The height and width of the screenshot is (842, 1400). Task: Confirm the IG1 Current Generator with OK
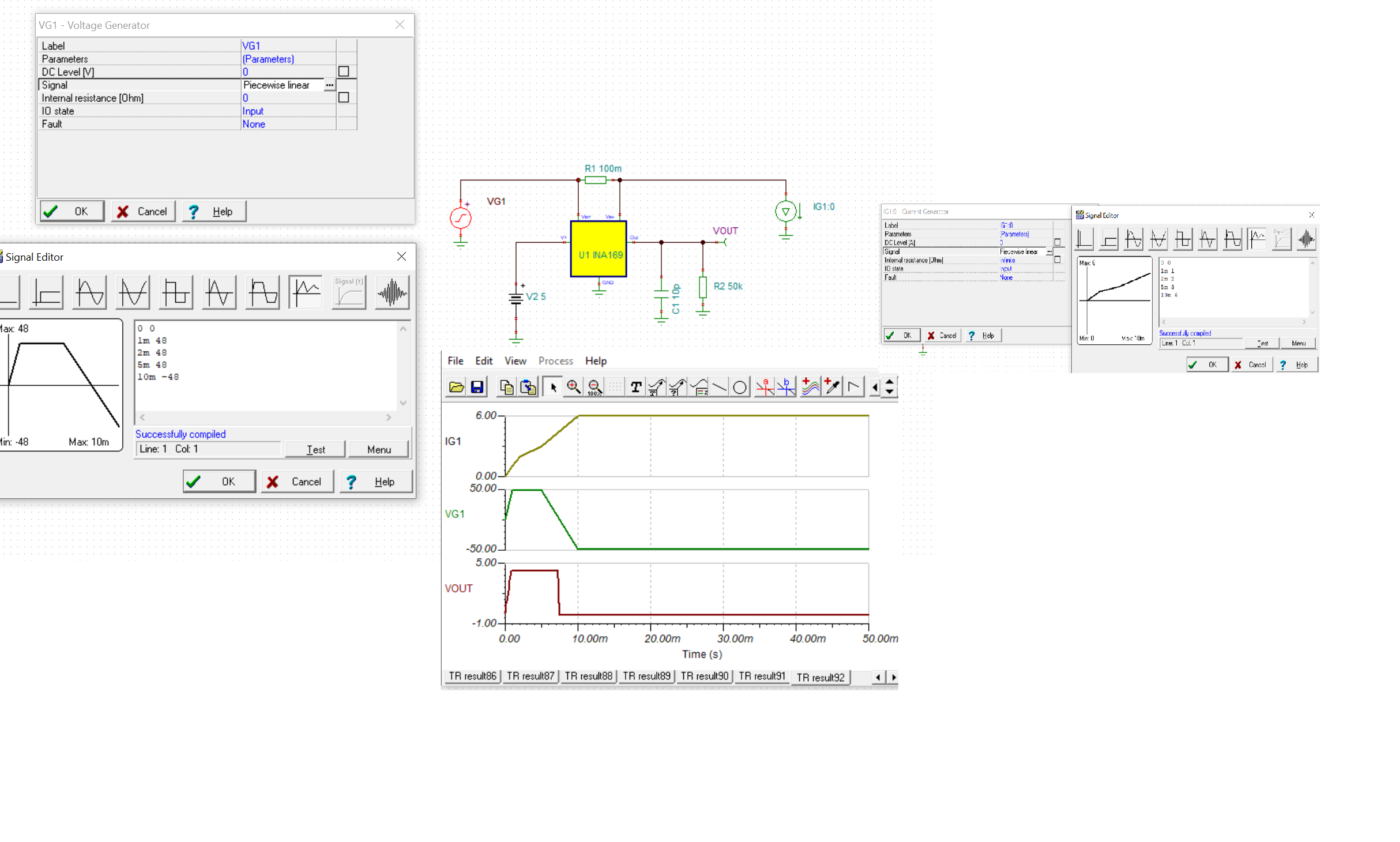[902, 336]
